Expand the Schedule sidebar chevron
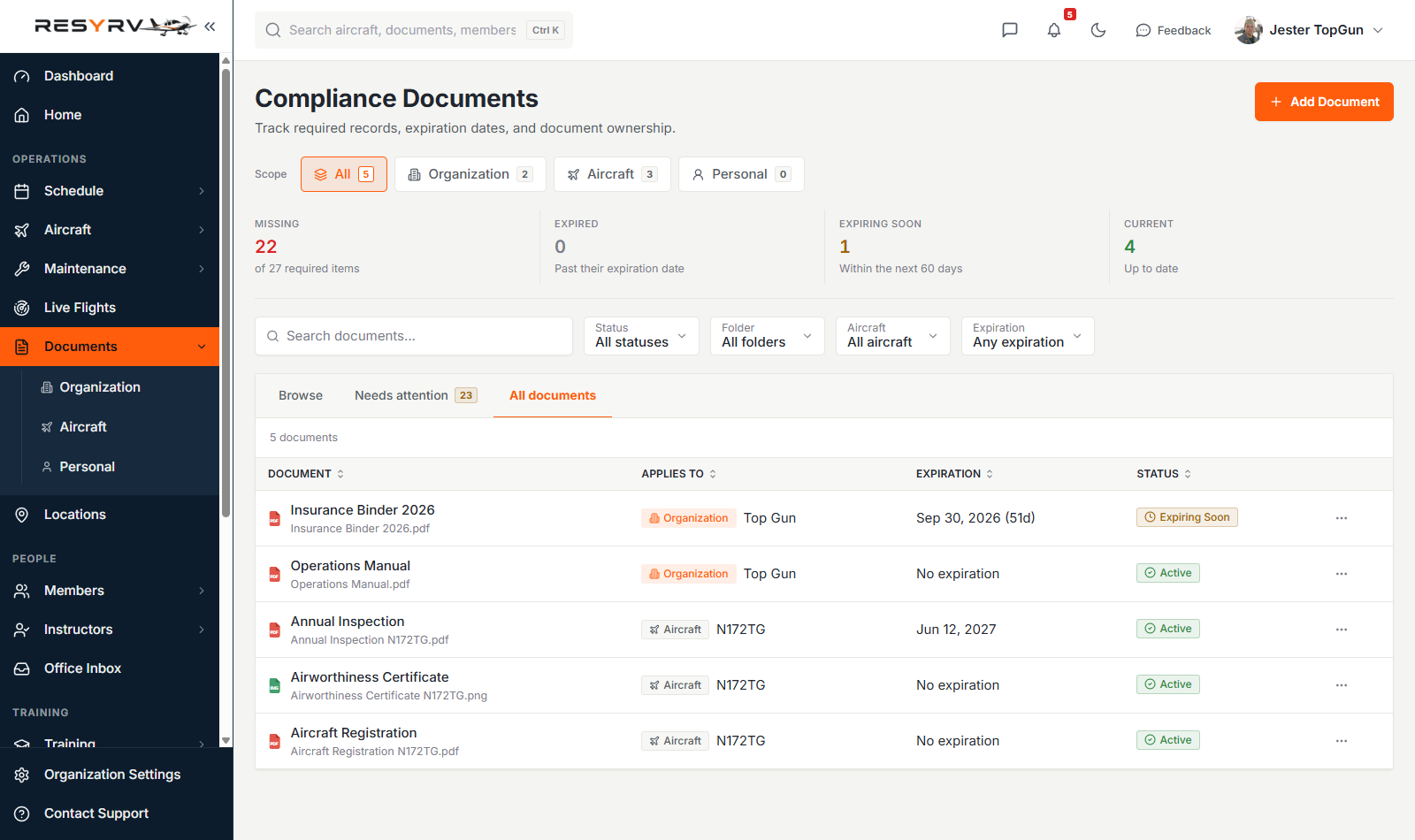The image size is (1415, 840). tap(202, 191)
